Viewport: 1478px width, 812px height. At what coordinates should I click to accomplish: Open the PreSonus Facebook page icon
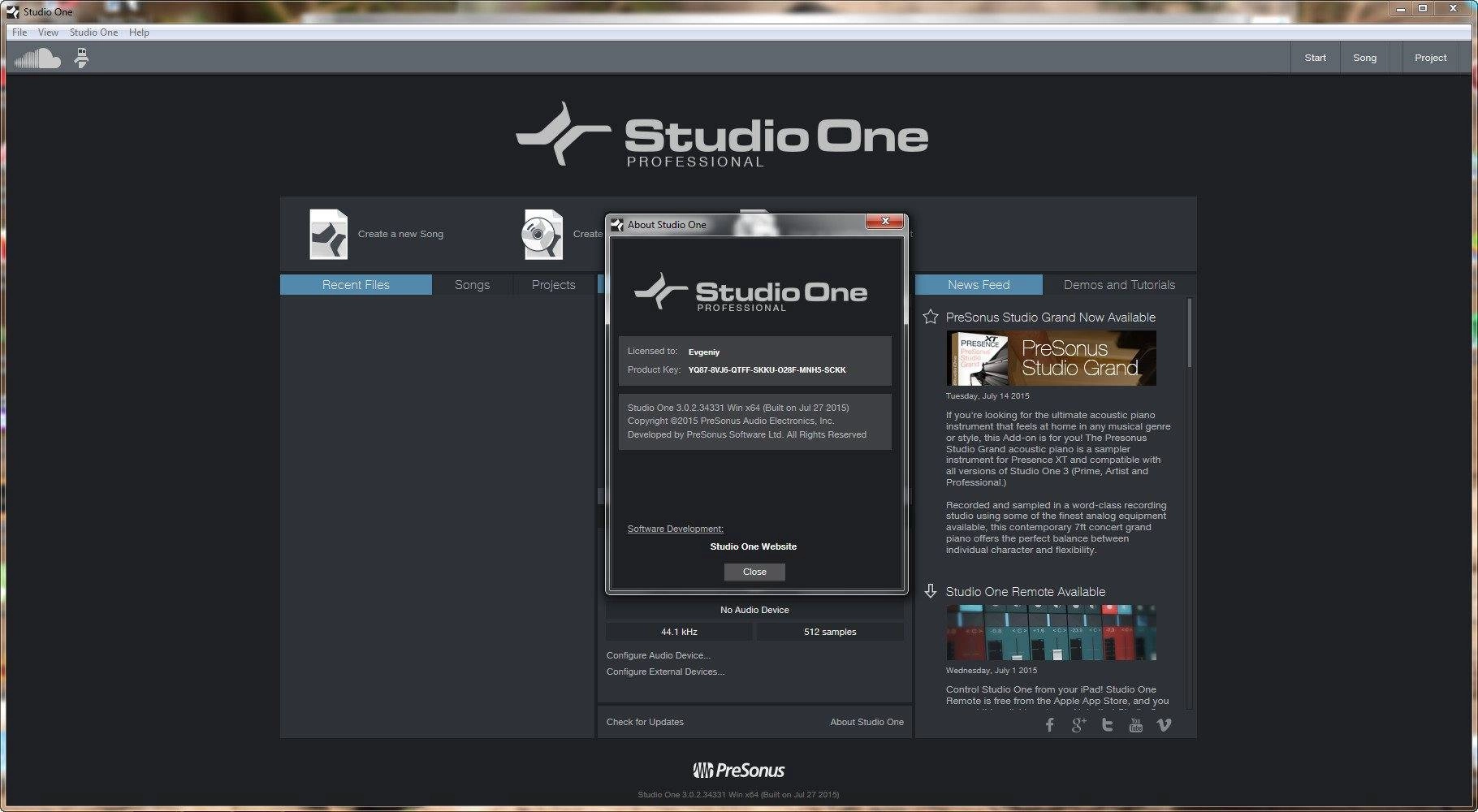pyautogui.click(x=1049, y=725)
